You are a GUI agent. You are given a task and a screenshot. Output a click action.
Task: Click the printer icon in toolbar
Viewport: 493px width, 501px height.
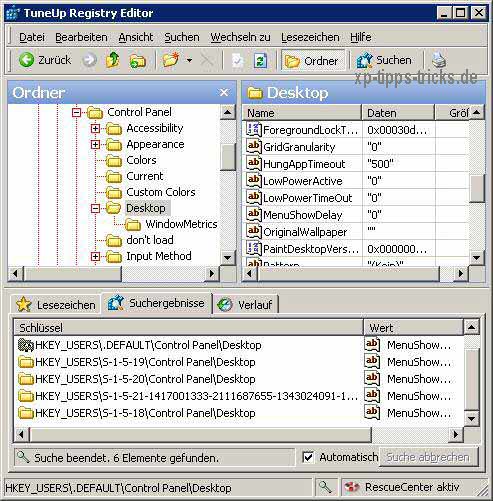coord(439,60)
